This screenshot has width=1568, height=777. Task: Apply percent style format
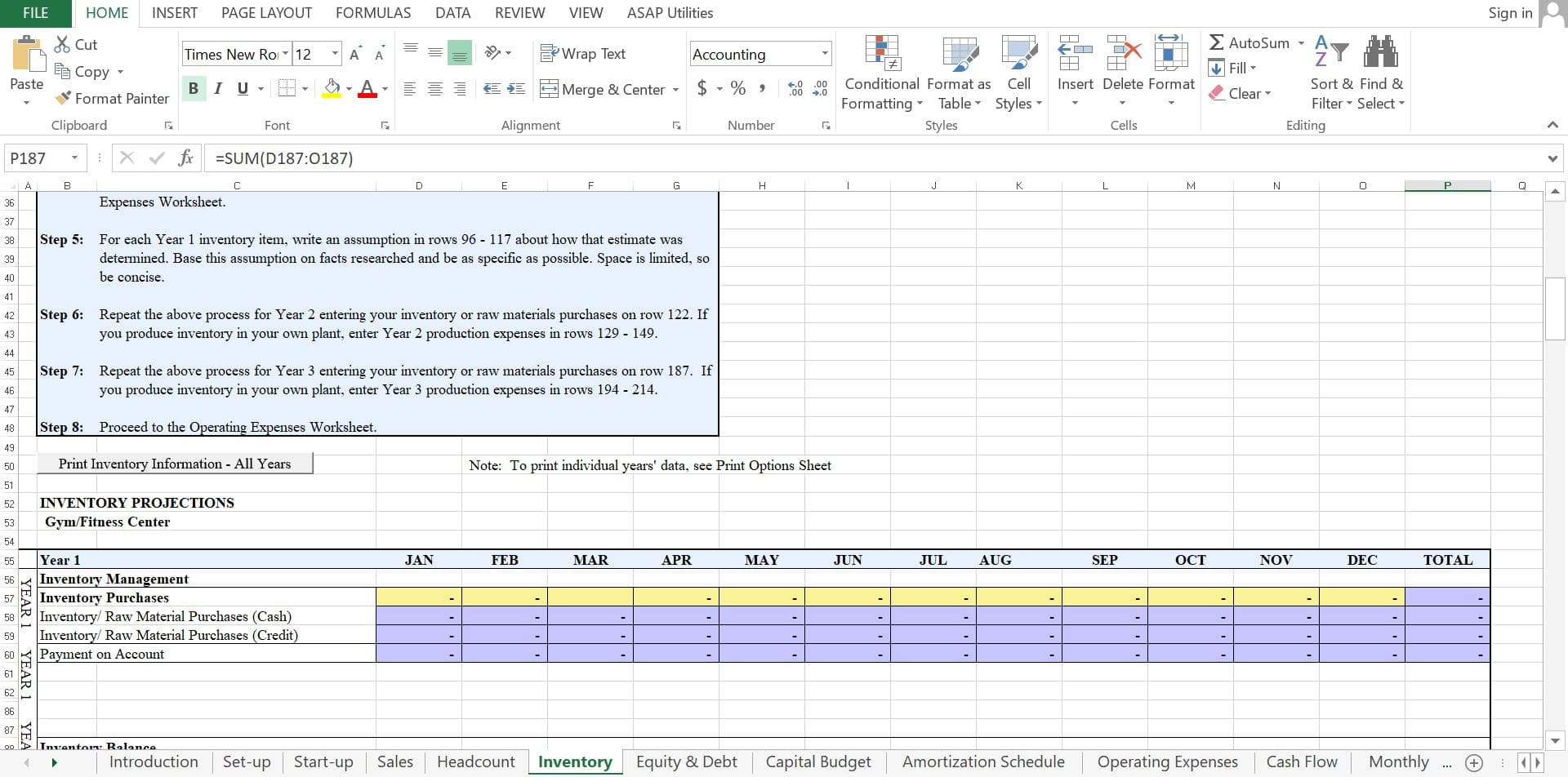738,88
